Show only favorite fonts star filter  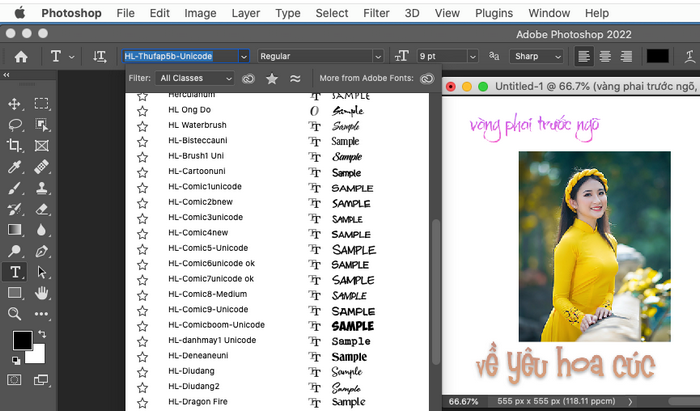[x=271, y=79]
